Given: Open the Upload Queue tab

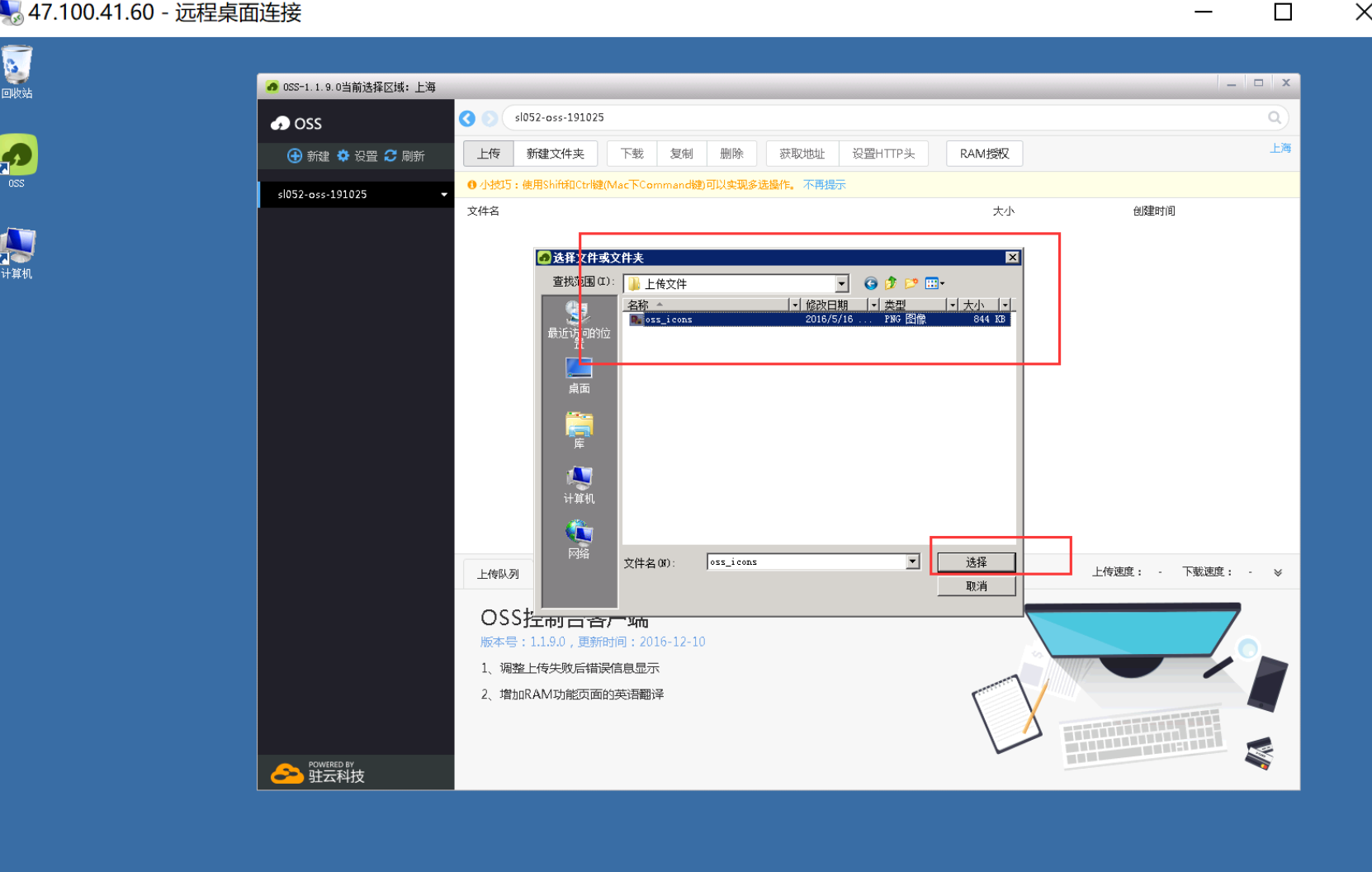Looking at the screenshot, I should [498, 574].
